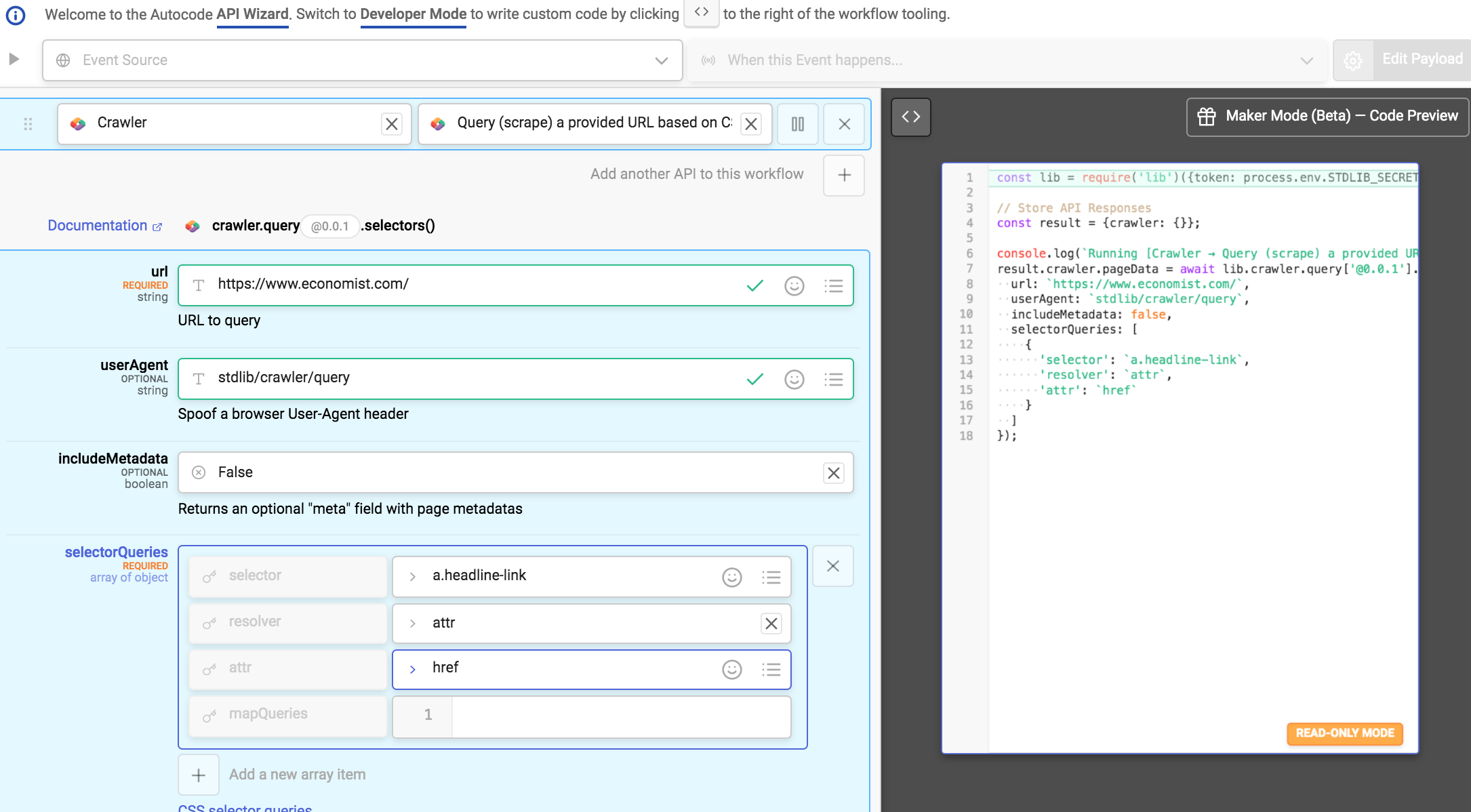Clear the Query (scrape) endpoint selection
Image resolution: width=1471 pixels, height=812 pixels.
point(751,124)
